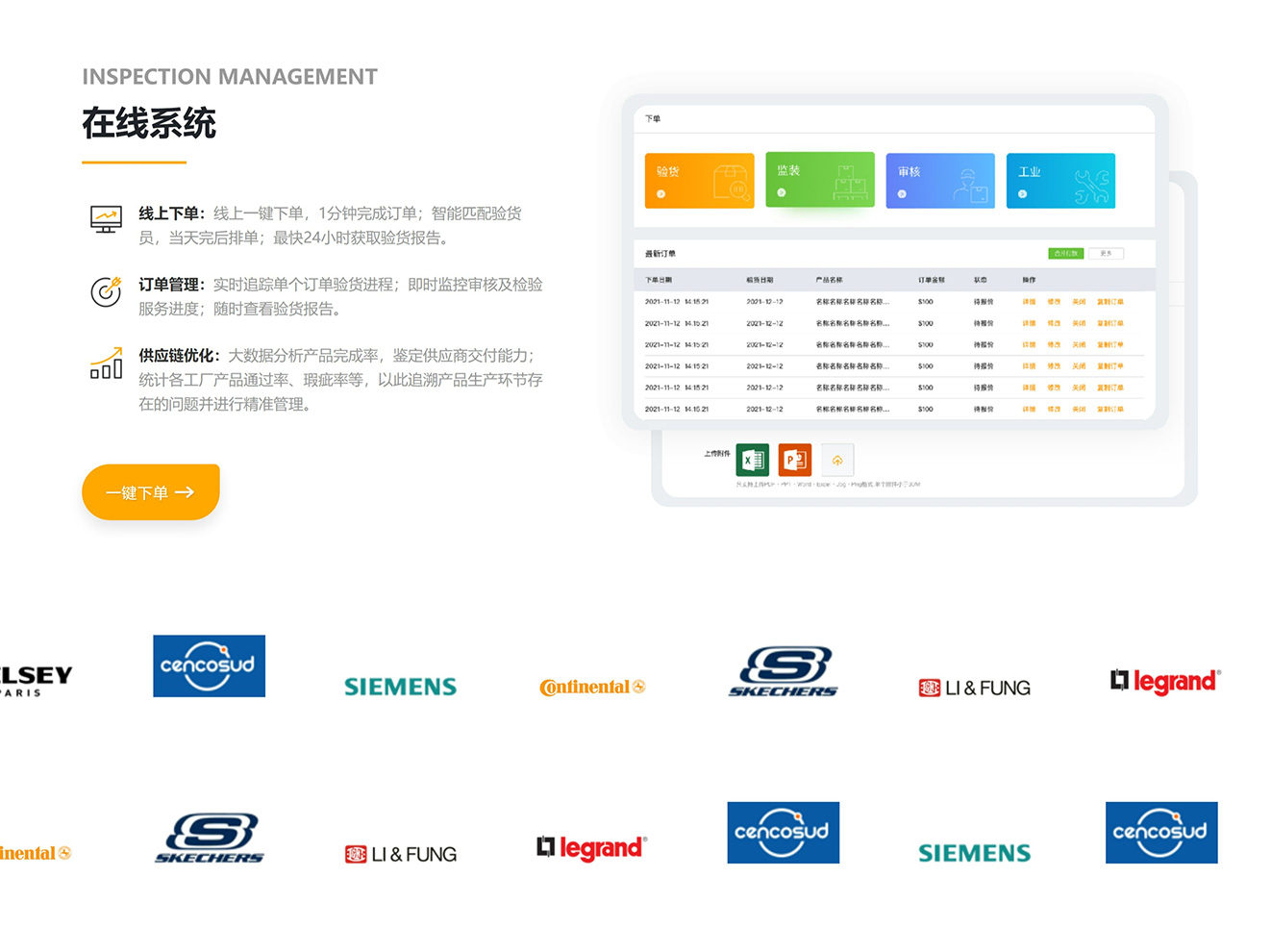The image size is (1271, 952).
Task: Click the INSPECTION MANAGEMENT heading
Action: [230, 77]
